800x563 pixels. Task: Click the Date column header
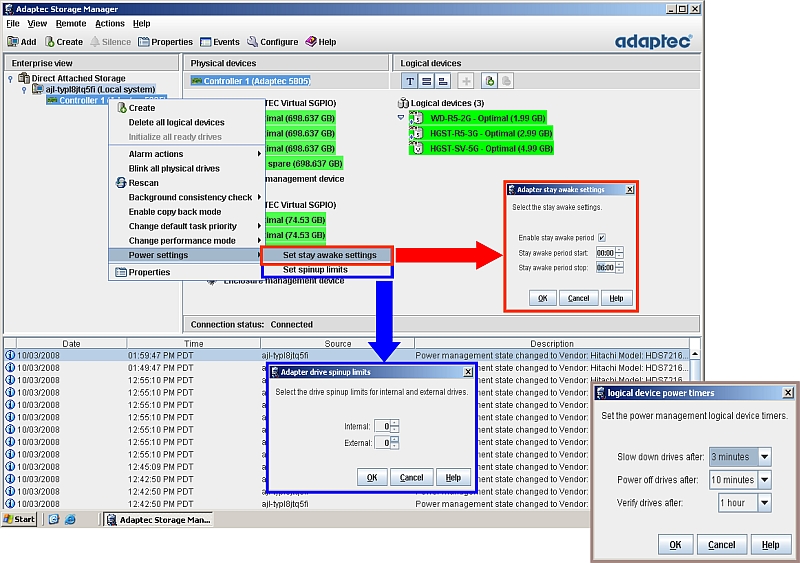coord(71,344)
